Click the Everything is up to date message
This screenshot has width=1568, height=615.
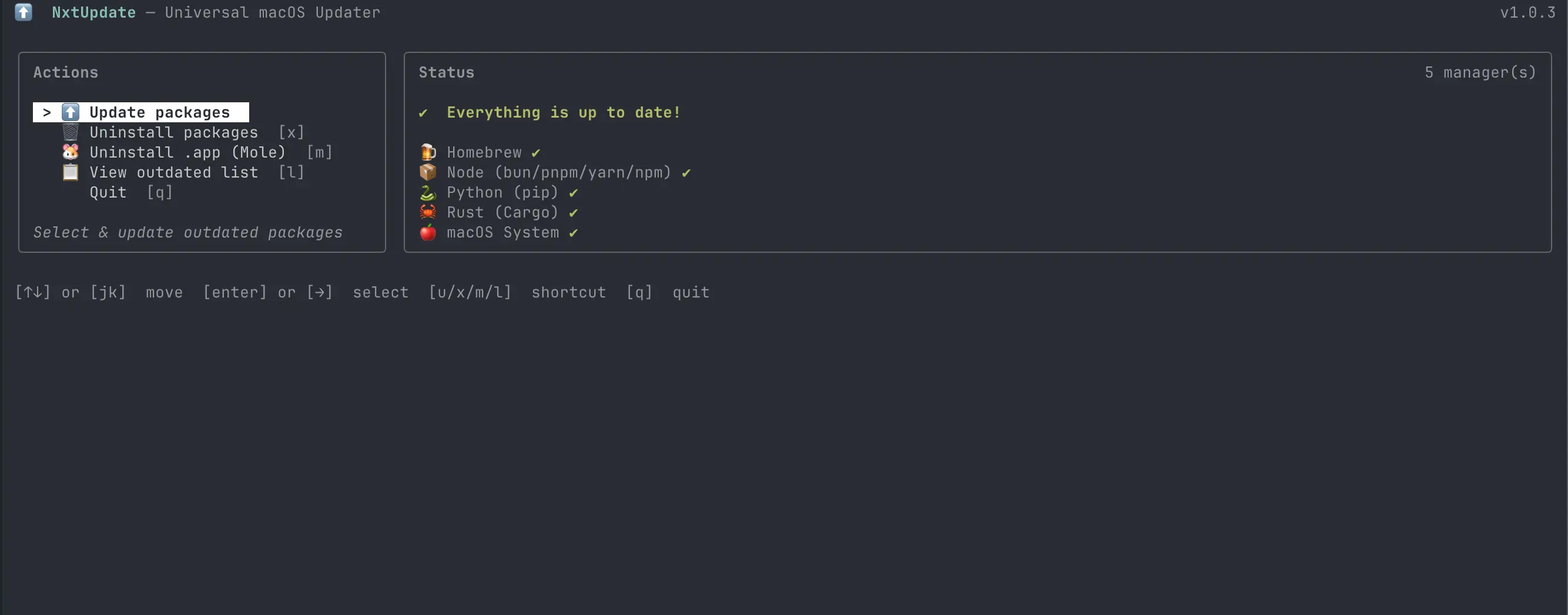tap(563, 113)
